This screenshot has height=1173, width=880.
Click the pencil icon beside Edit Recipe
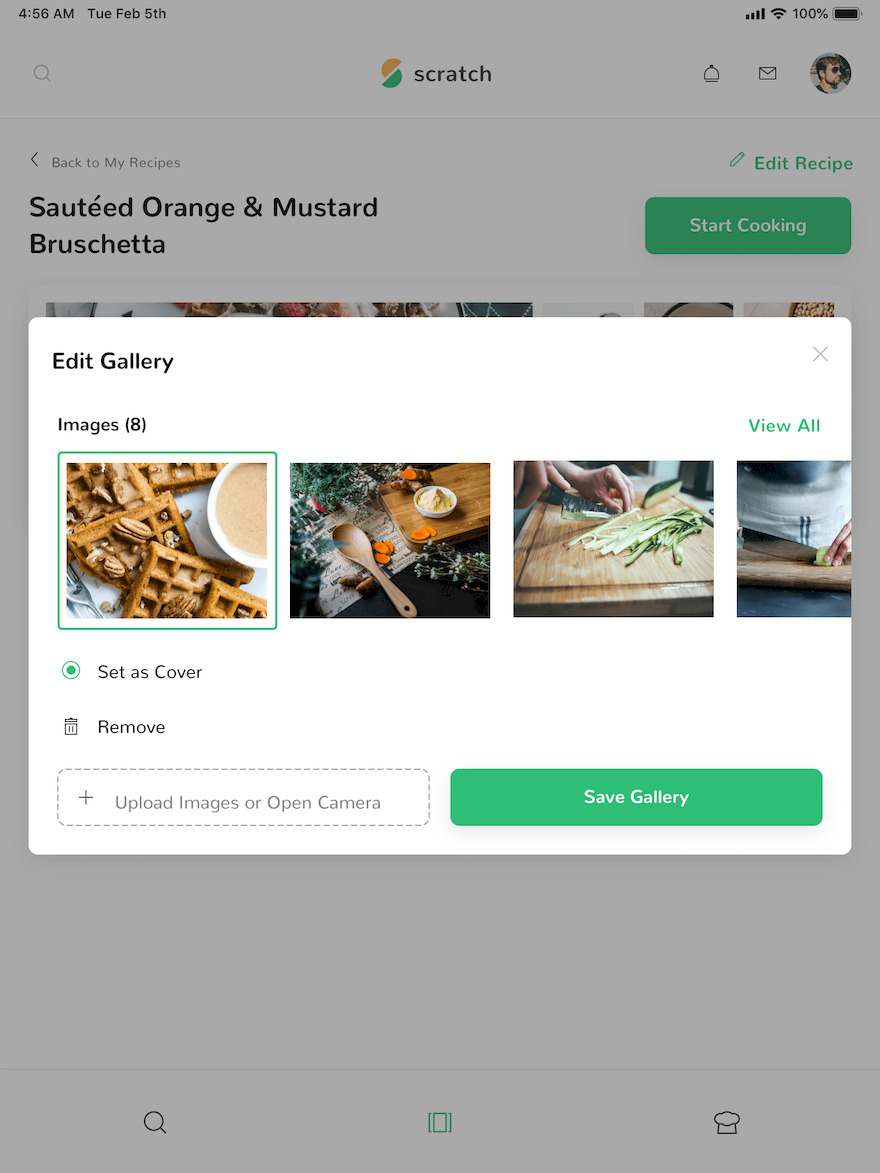737,159
